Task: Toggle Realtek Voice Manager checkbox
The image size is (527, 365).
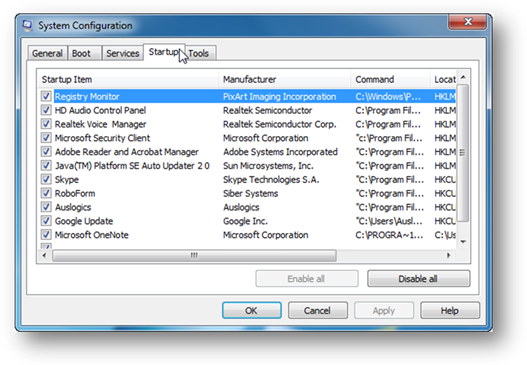Action: click(46, 124)
